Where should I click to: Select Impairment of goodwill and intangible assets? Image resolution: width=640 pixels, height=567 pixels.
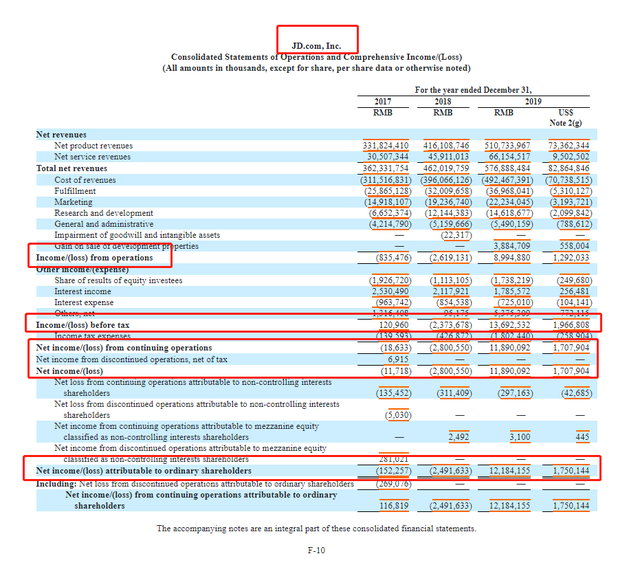pyautogui.click(x=137, y=235)
